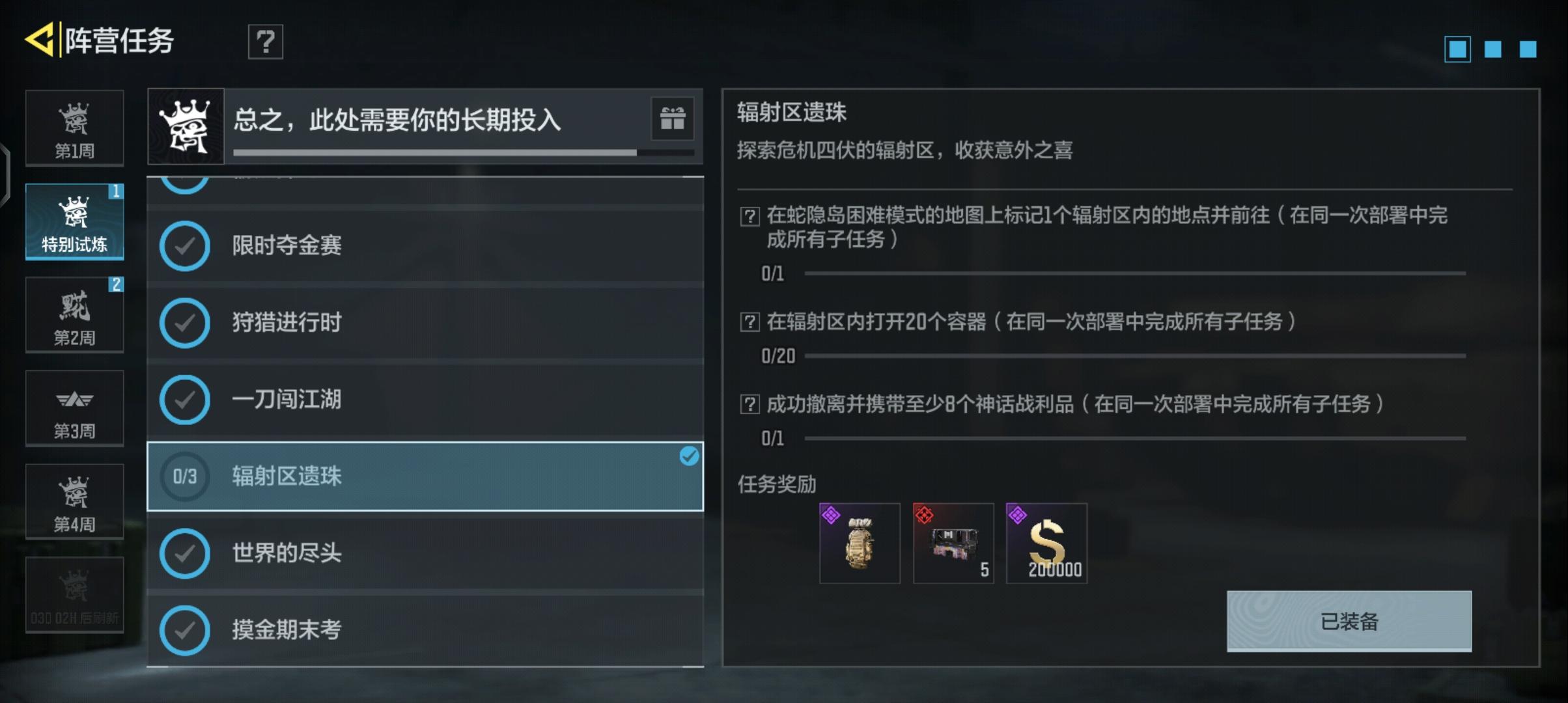1568x703 pixels.
Task: Click the crowned skull faction emblem
Action: (x=186, y=126)
